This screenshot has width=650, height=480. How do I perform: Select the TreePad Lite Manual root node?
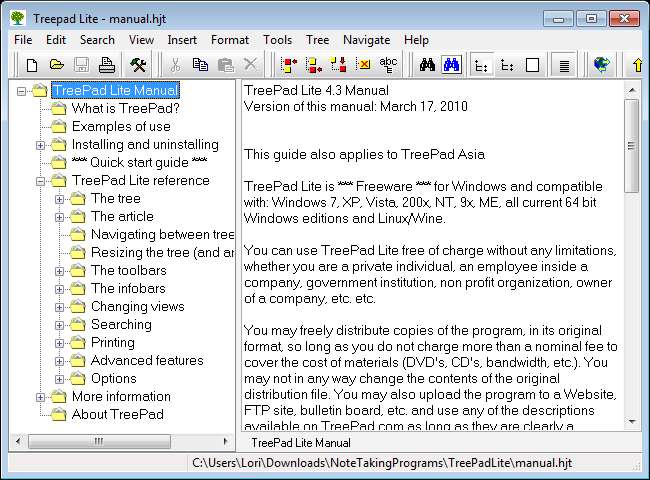tap(115, 90)
